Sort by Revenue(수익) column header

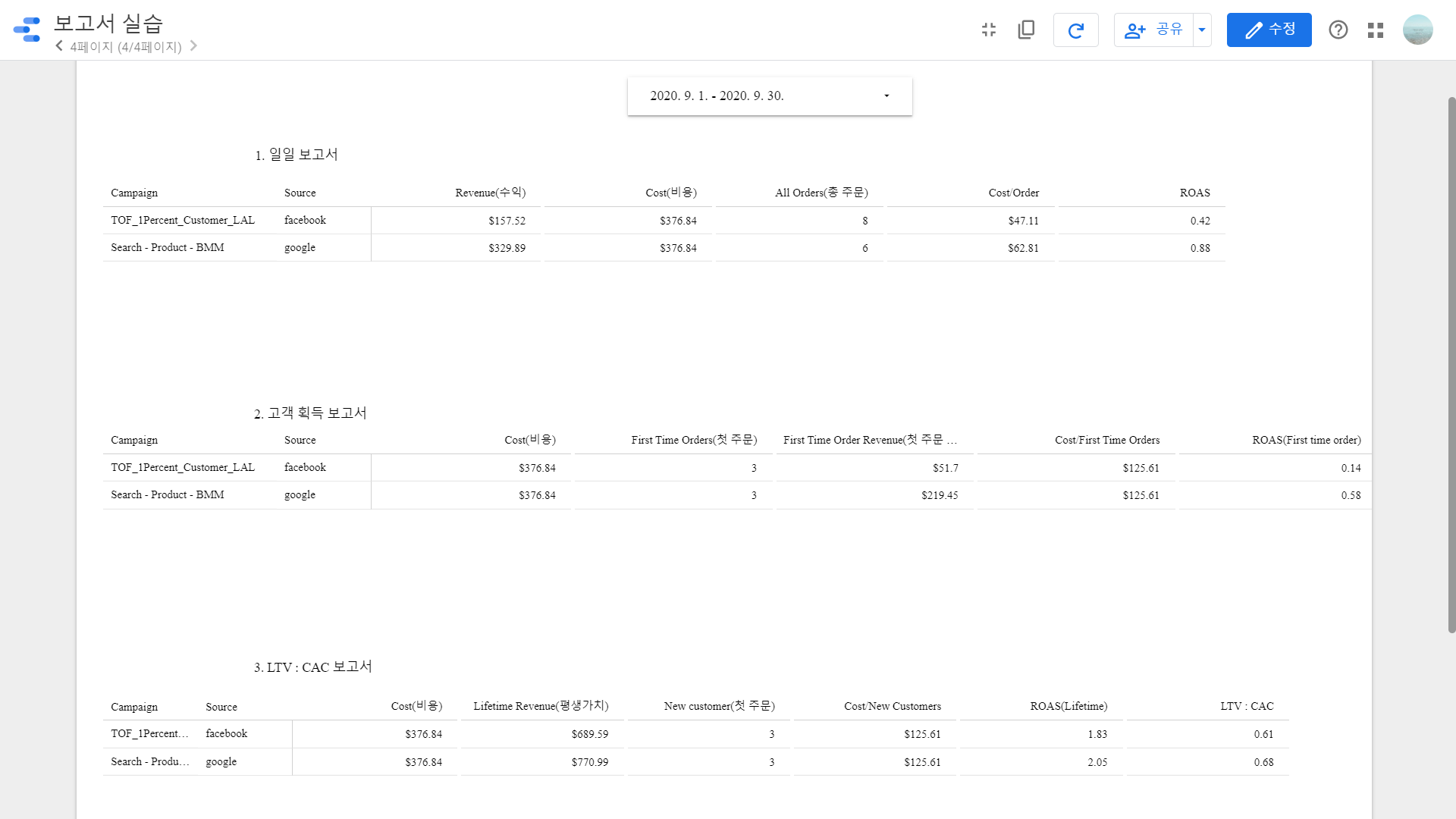(x=490, y=193)
